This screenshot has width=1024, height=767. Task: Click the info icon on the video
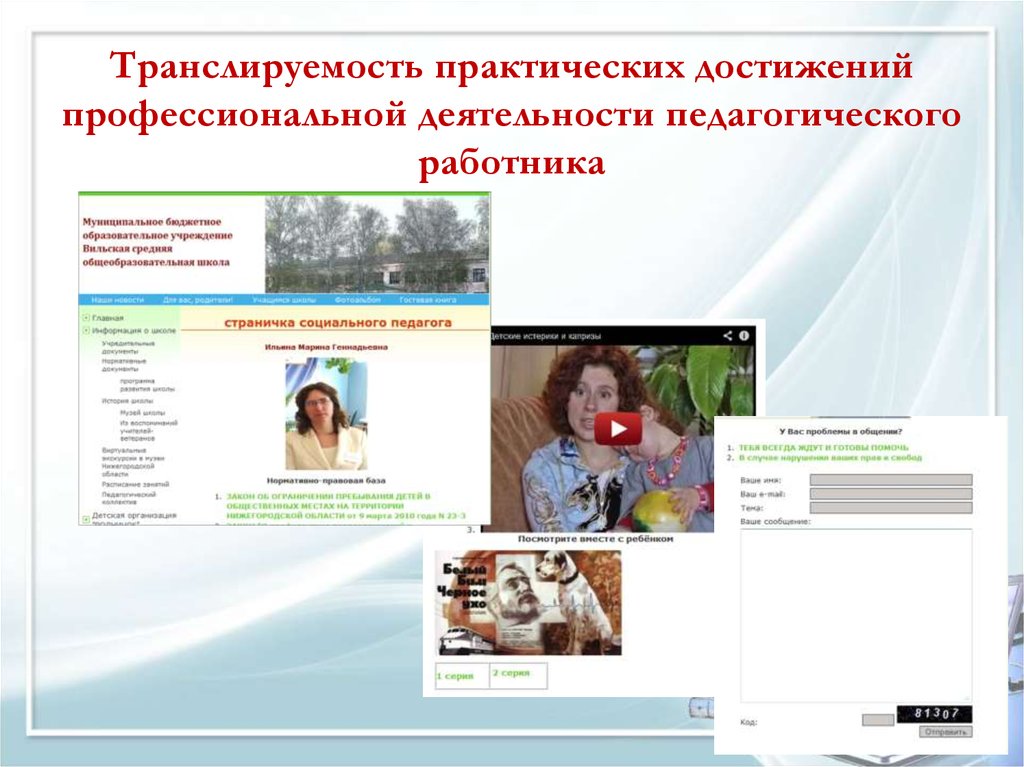[x=744, y=337]
